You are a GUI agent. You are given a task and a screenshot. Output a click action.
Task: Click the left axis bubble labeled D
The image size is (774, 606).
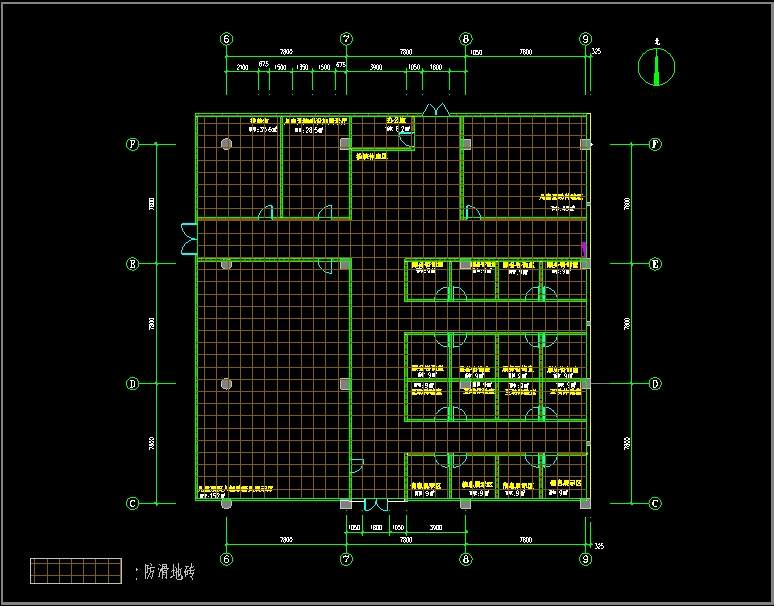click(x=132, y=384)
